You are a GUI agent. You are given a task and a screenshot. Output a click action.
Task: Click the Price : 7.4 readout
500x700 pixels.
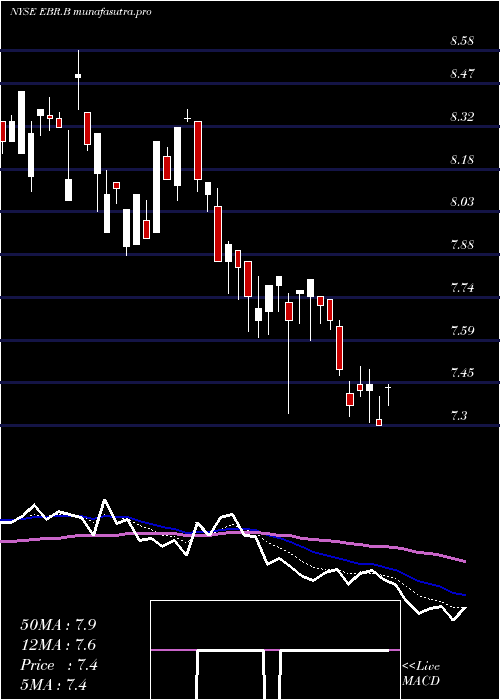click(58, 665)
